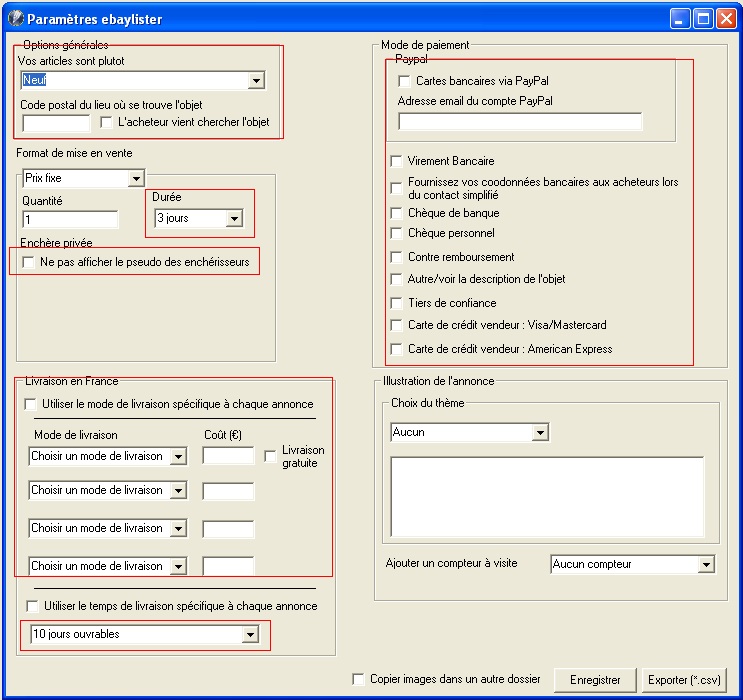Click the Enregistrer button
The image size is (743, 700).
[x=595, y=680]
